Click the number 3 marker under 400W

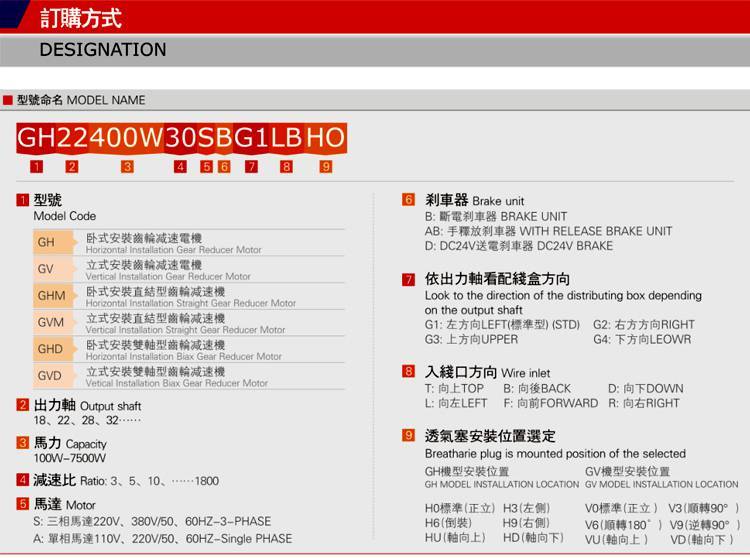coord(127,167)
